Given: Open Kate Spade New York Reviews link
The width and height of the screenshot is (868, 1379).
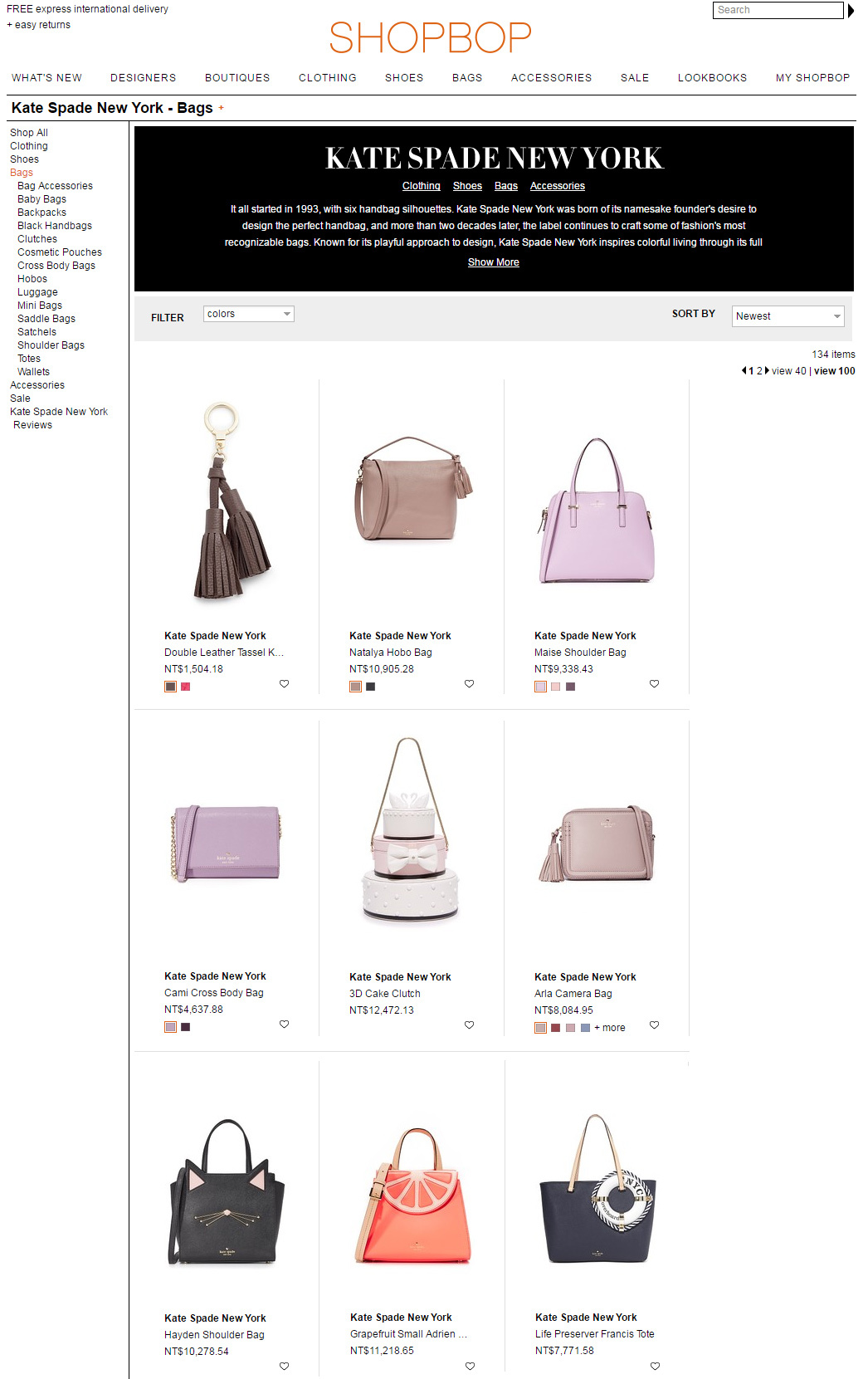Looking at the screenshot, I should [59, 418].
